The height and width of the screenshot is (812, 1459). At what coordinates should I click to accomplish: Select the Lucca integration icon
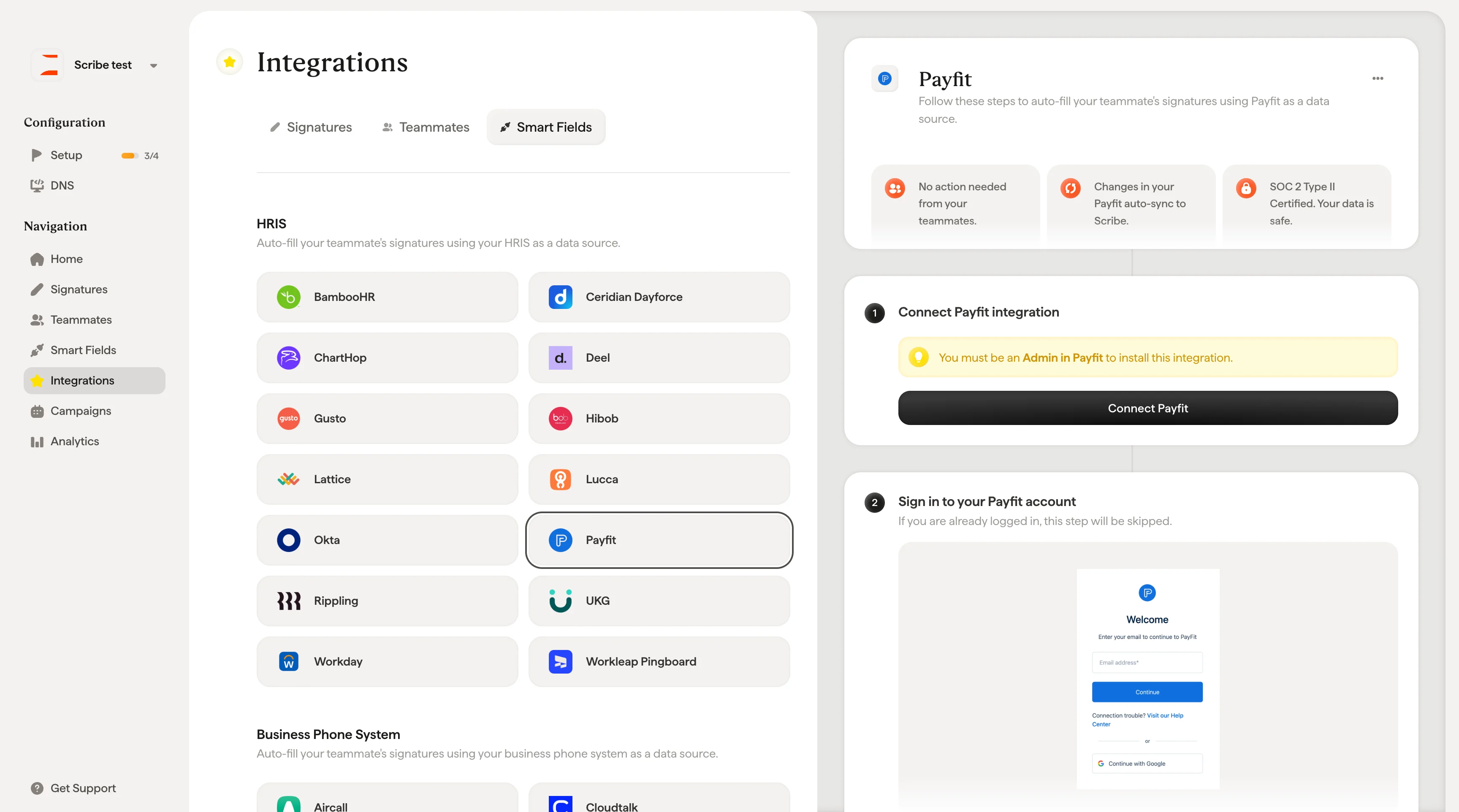[x=560, y=479]
